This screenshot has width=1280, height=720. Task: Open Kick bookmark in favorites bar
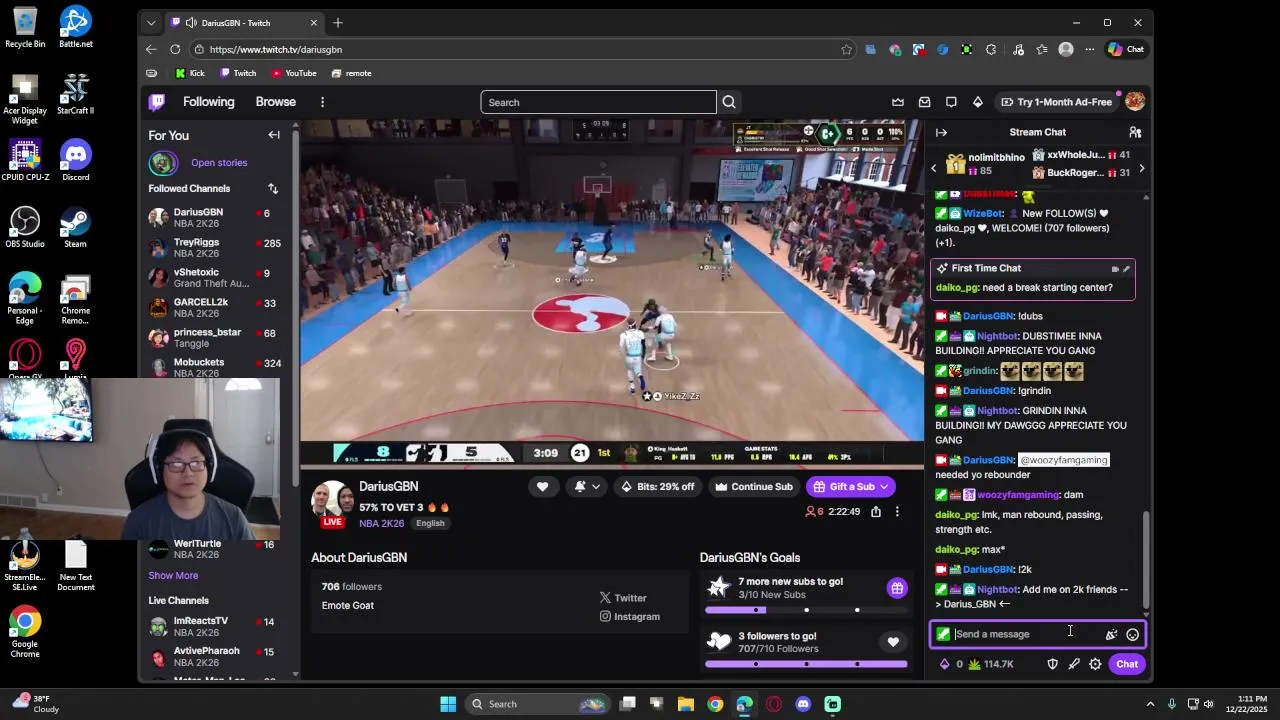[x=189, y=73]
